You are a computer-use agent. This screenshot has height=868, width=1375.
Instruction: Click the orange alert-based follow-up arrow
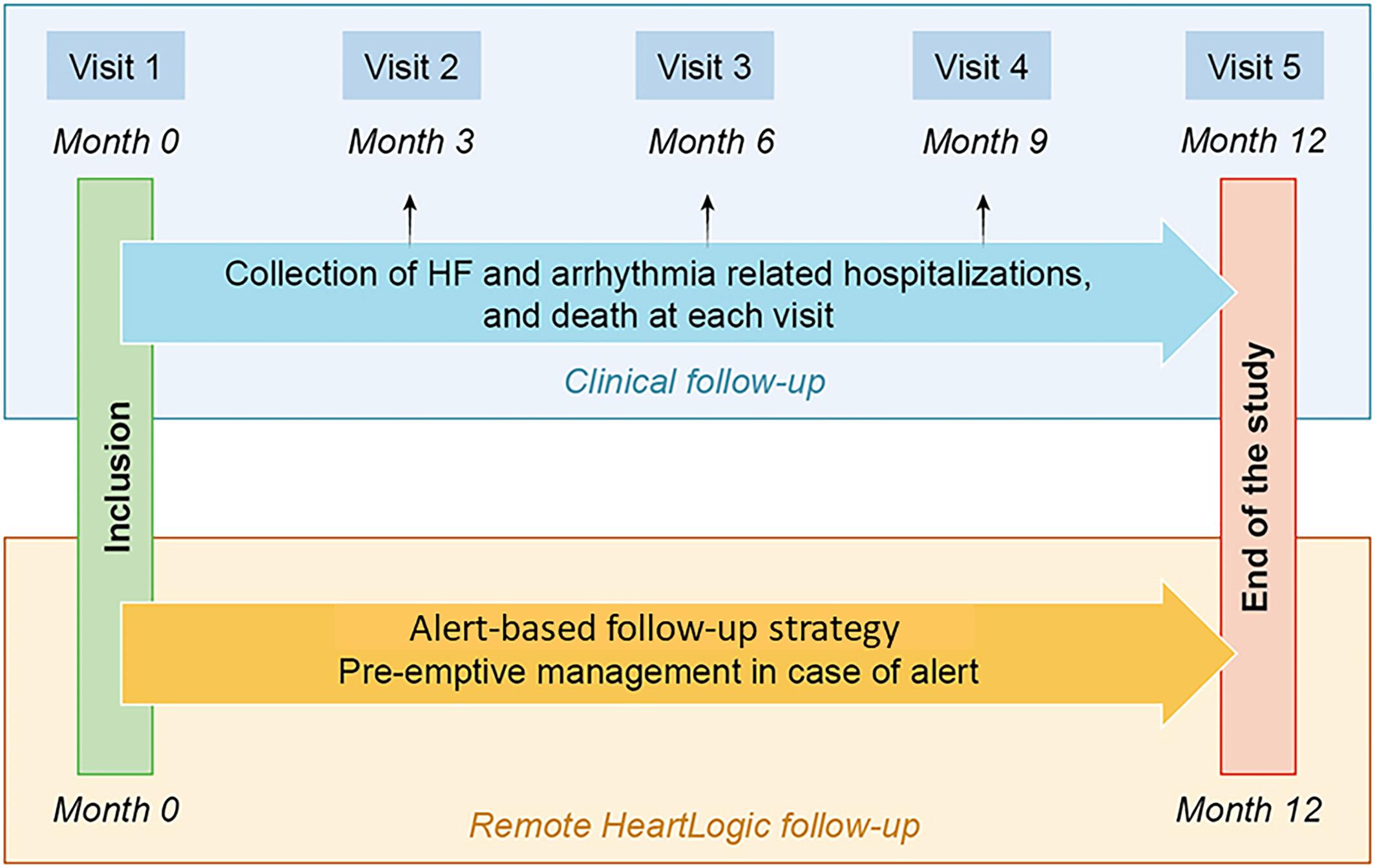[678, 654]
